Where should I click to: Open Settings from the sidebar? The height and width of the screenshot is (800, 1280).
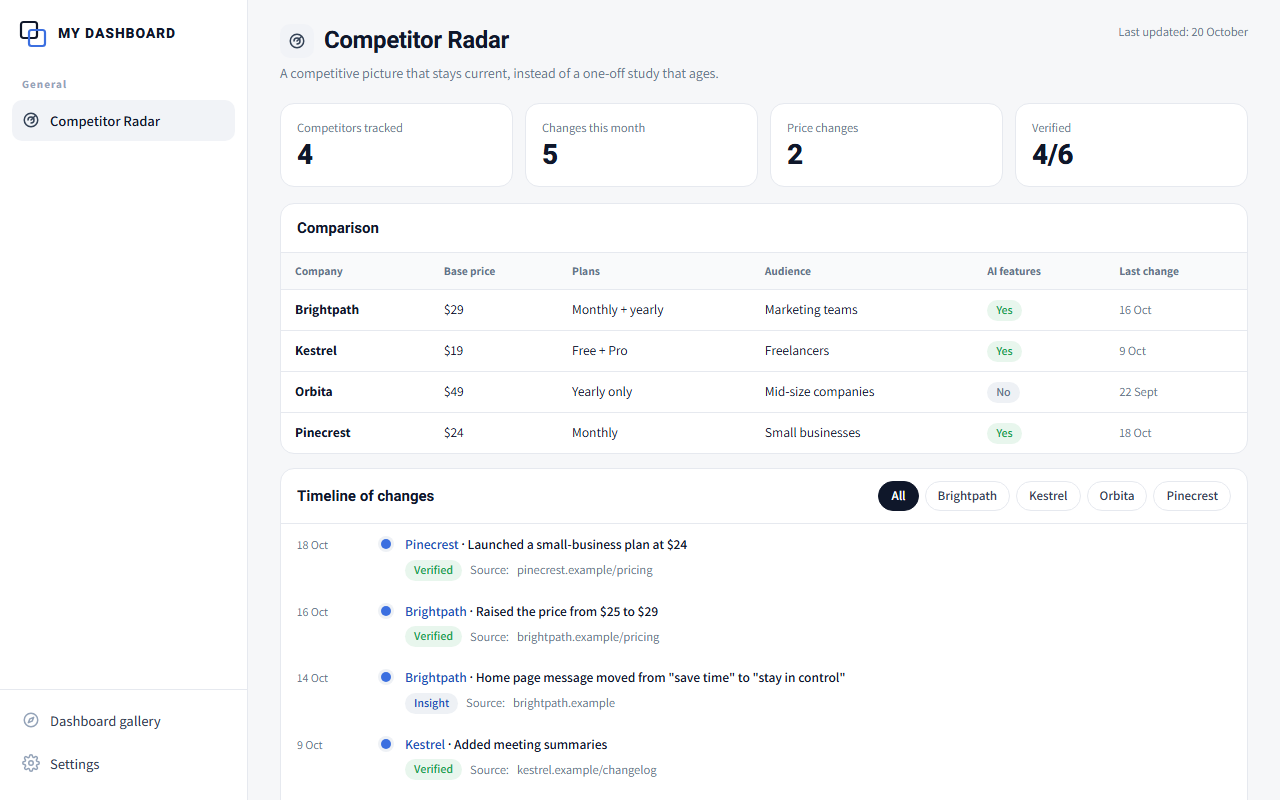[123, 764]
